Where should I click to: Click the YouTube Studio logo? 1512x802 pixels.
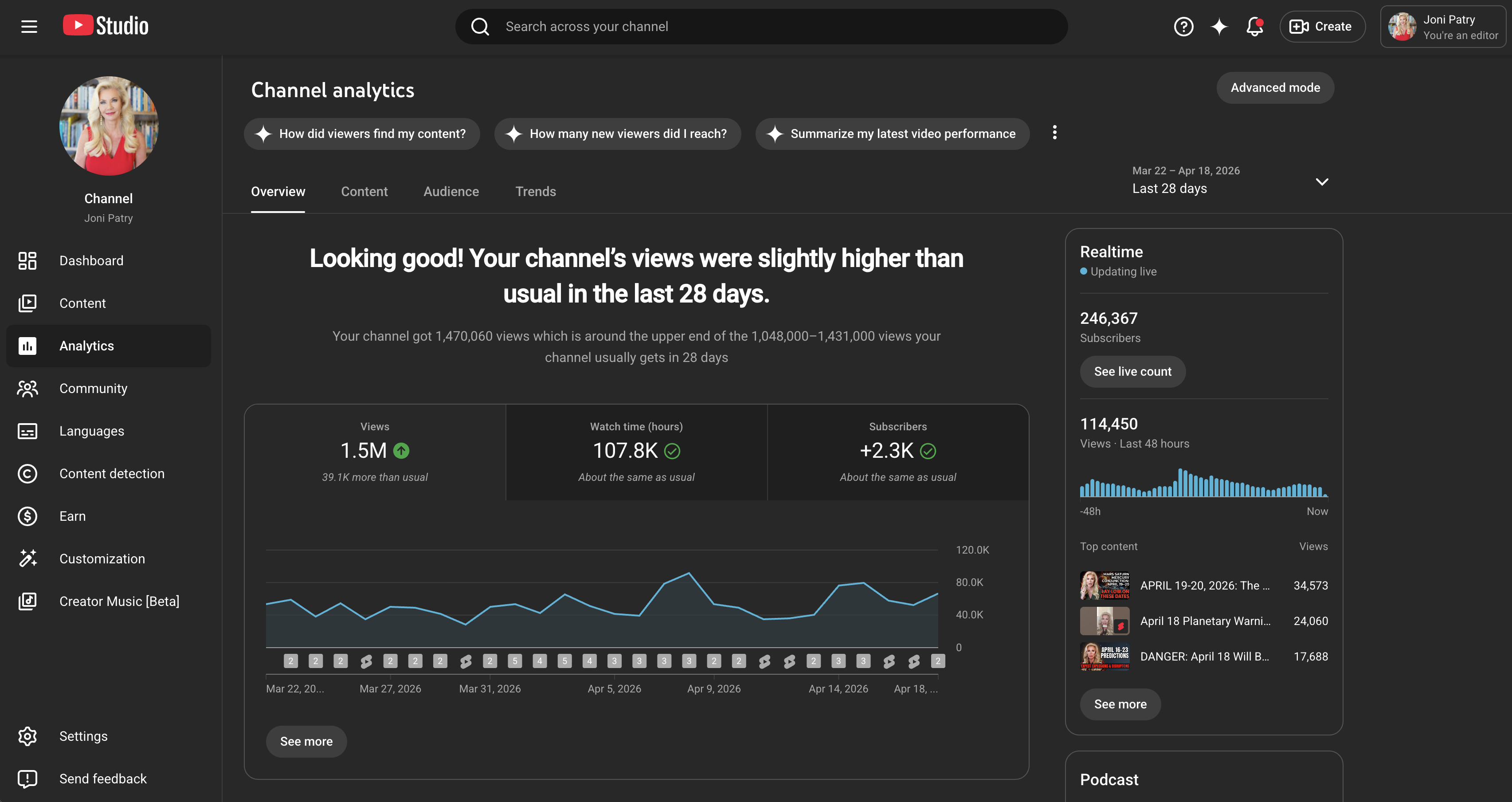pos(106,26)
